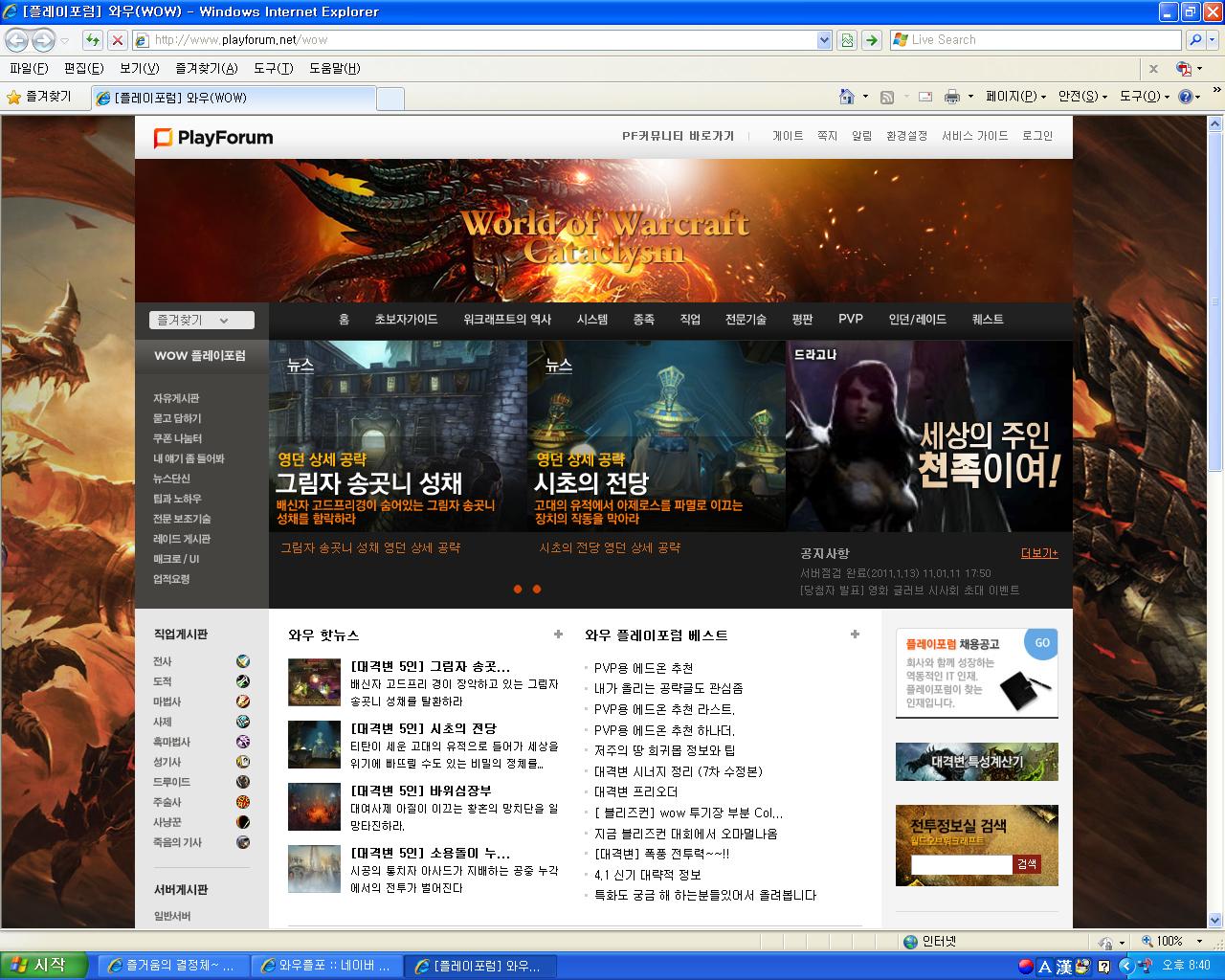Viewport: 1225px width, 980px height.
Task: Open the 도구(O) command bar dropdown
Action: point(1144,97)
